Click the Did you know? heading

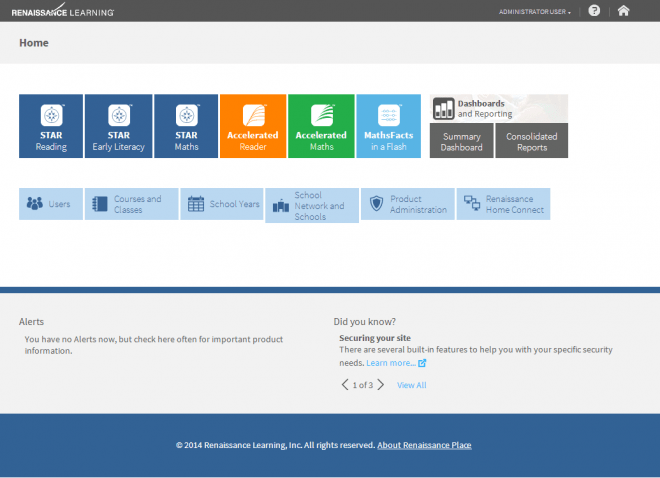point(365,322)
